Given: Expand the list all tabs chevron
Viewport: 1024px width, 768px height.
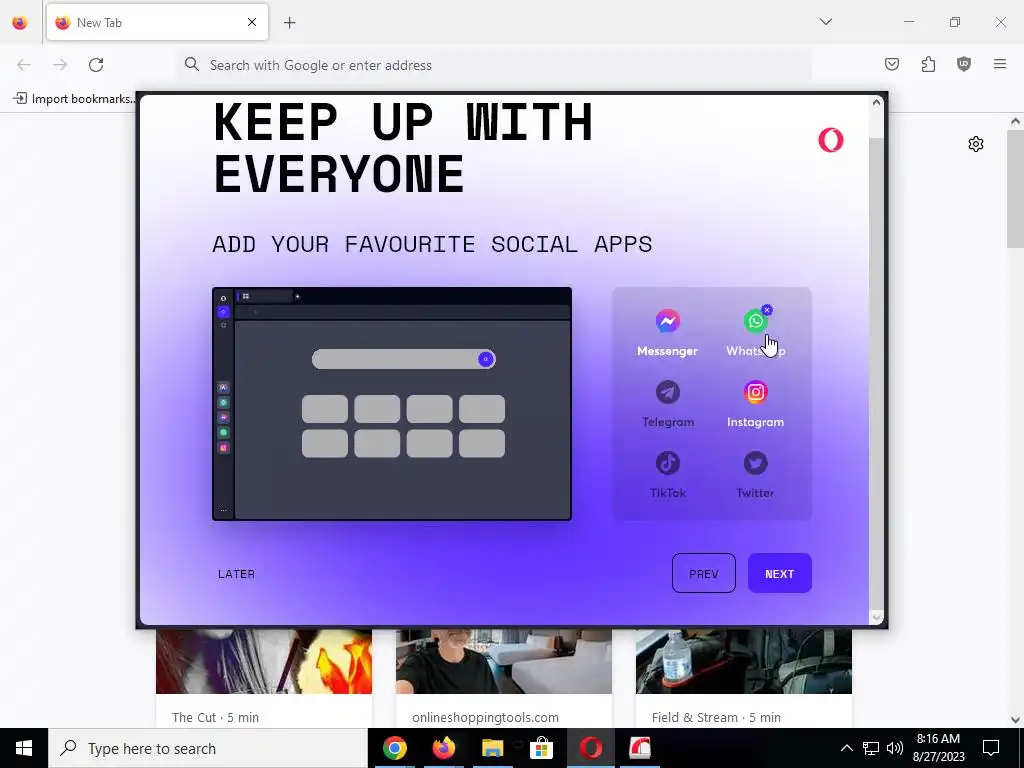Looking at the screenshot, I should click(x=825, y=22).
